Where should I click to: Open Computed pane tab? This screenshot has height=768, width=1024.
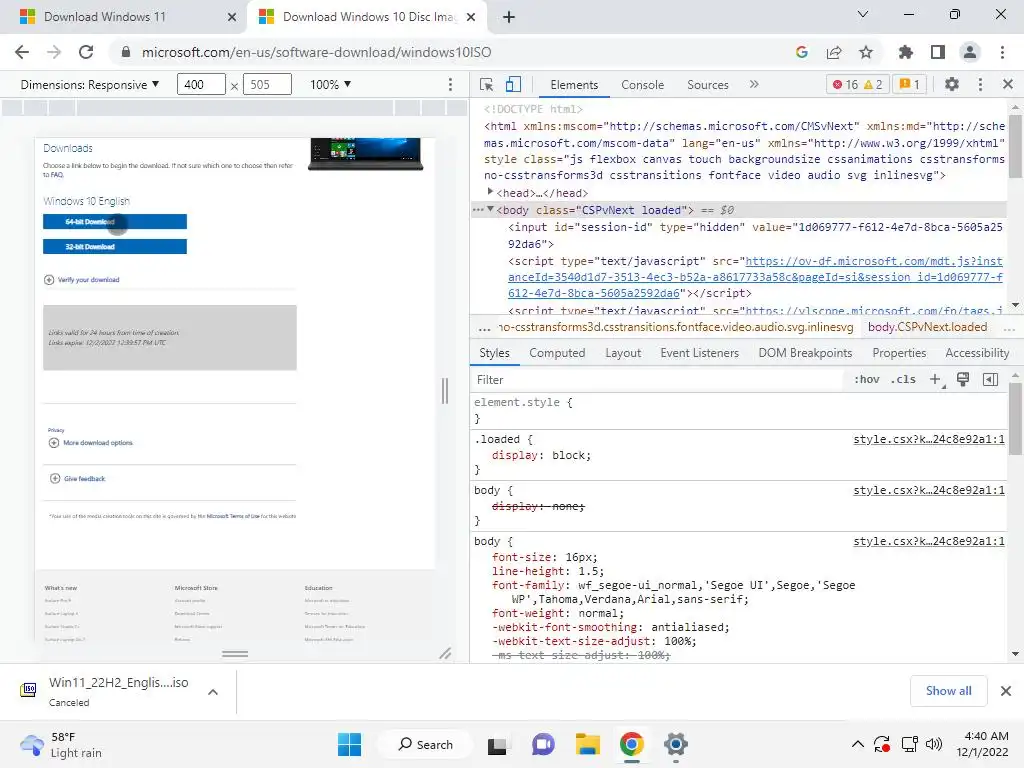557,353
